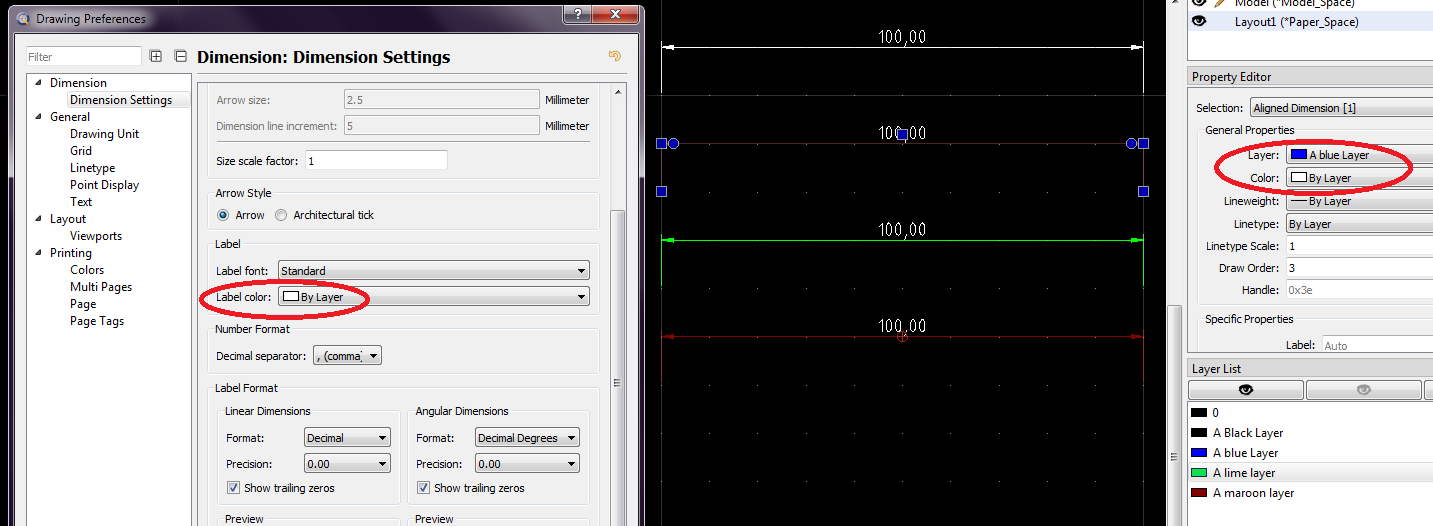
Task: Toggle visibility eye for Layout1 Paper_Space
Action: (x=1199, y=21)
